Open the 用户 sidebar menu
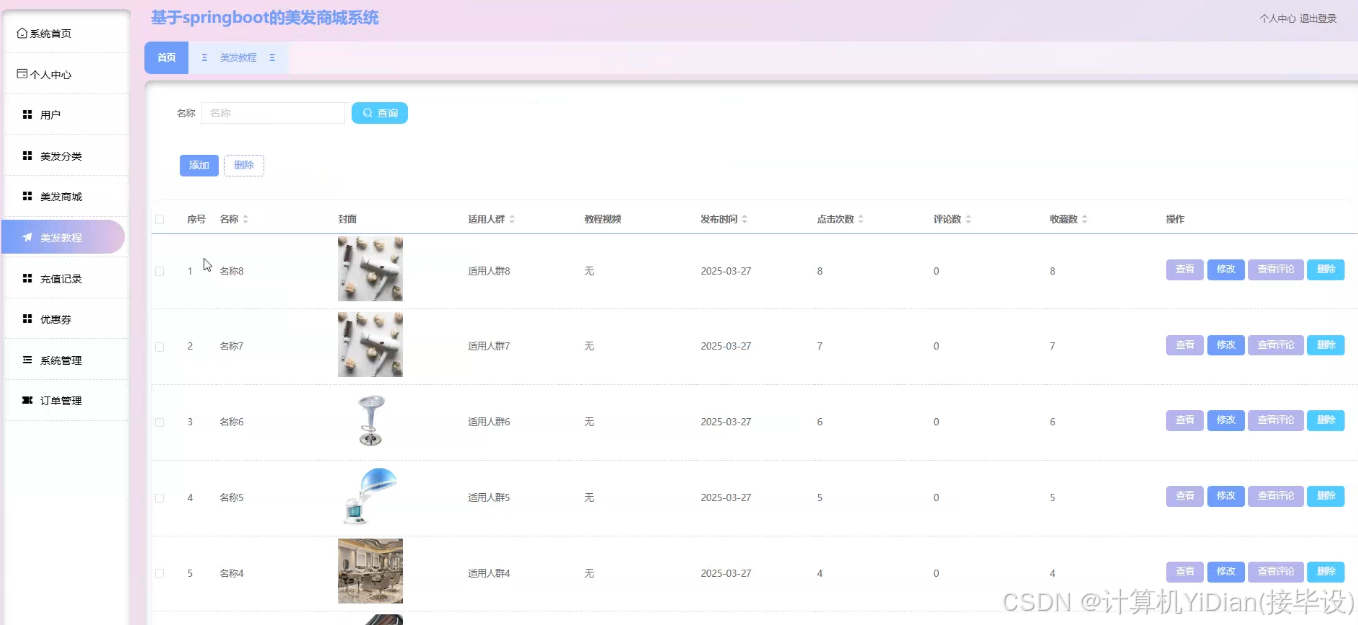 point(65,115)
